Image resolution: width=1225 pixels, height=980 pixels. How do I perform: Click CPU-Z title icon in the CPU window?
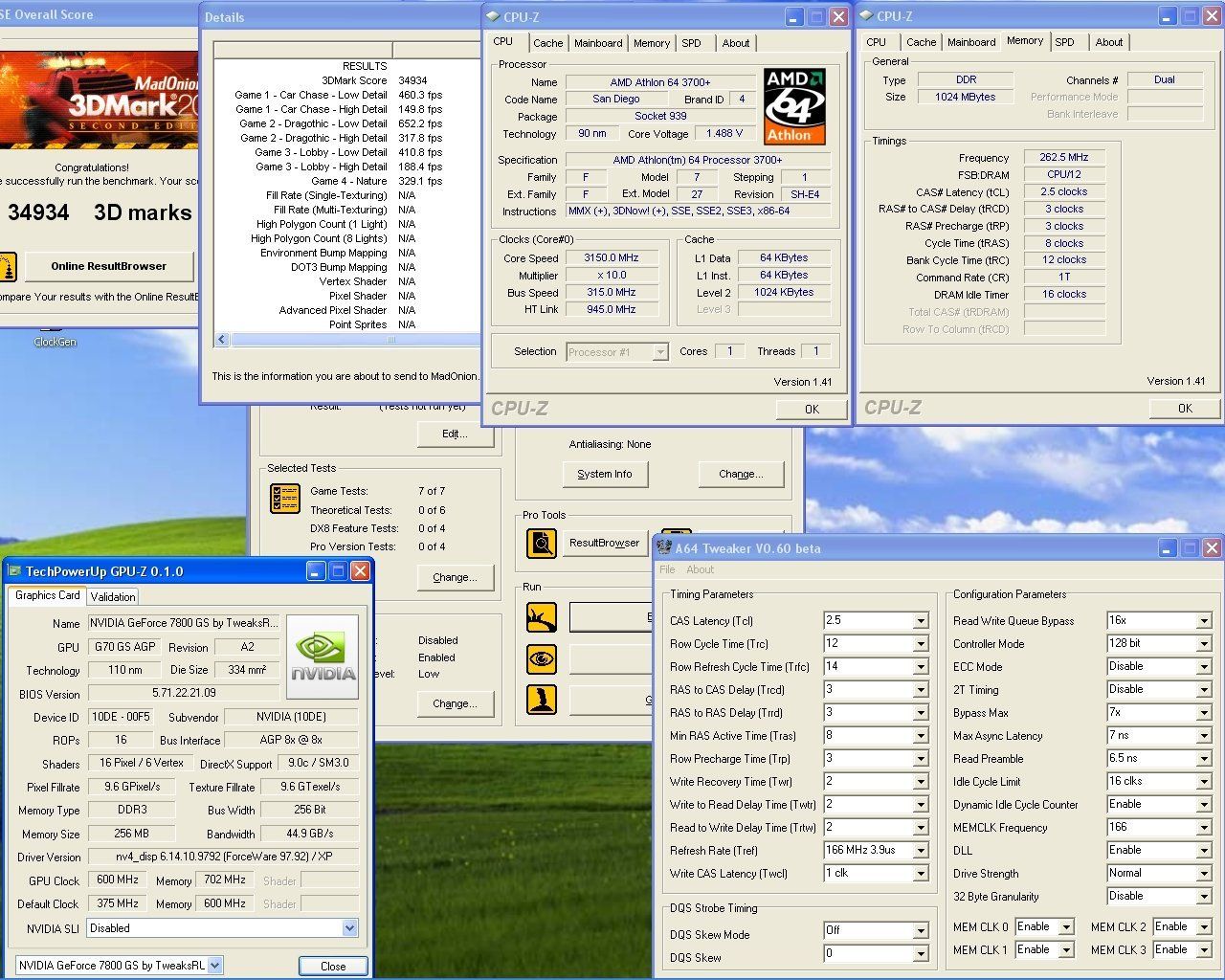(x=494, y=16)
